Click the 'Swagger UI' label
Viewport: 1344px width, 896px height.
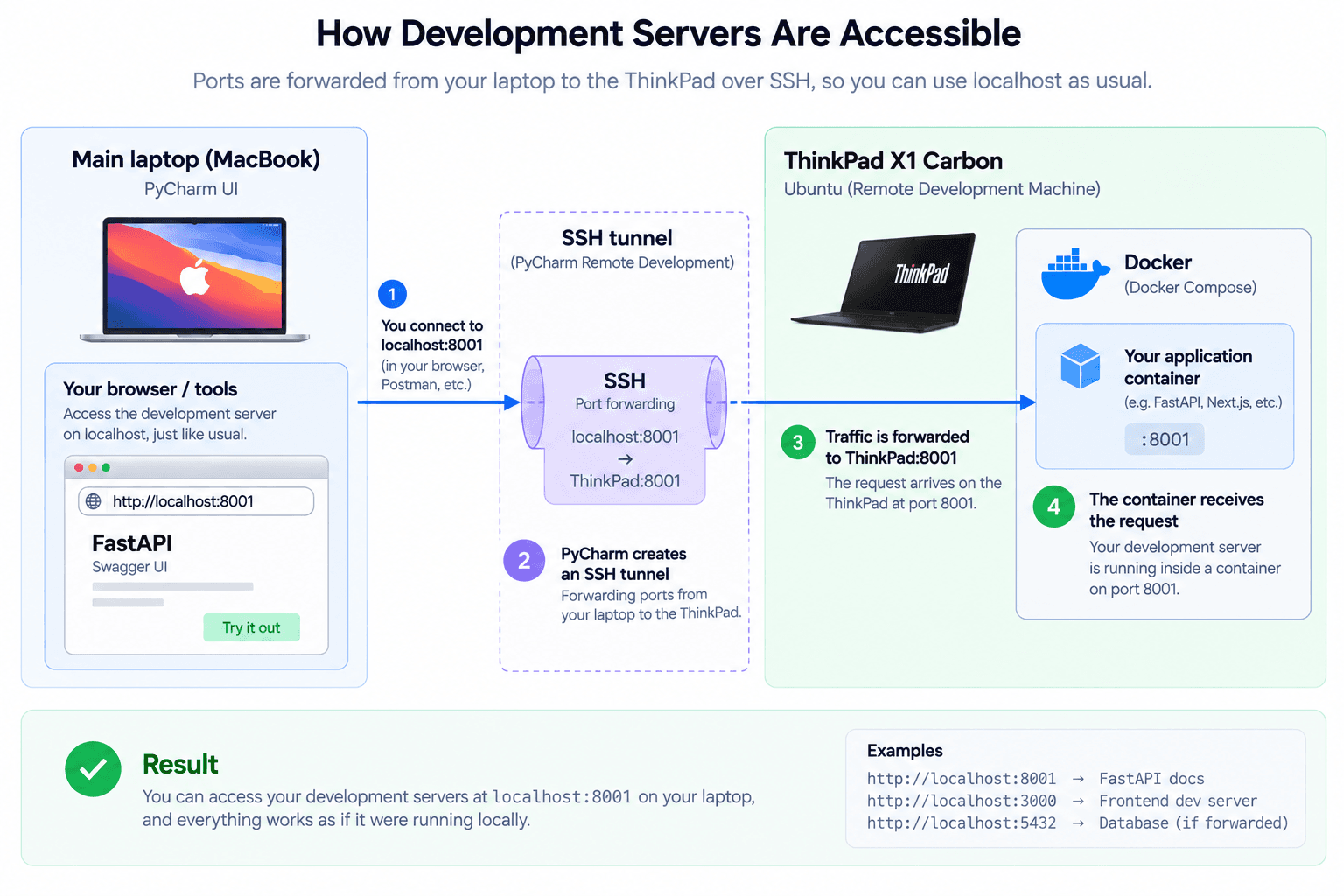129,567
